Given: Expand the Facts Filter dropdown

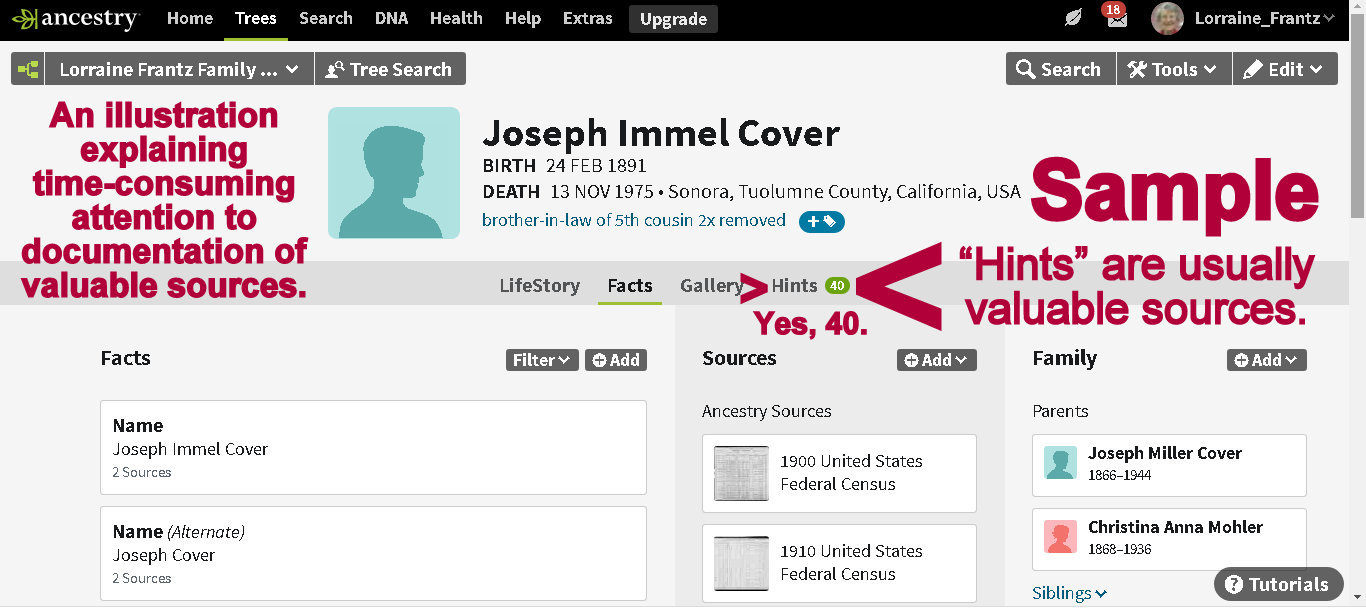Looking at the screenshot, I should [541, 360].
